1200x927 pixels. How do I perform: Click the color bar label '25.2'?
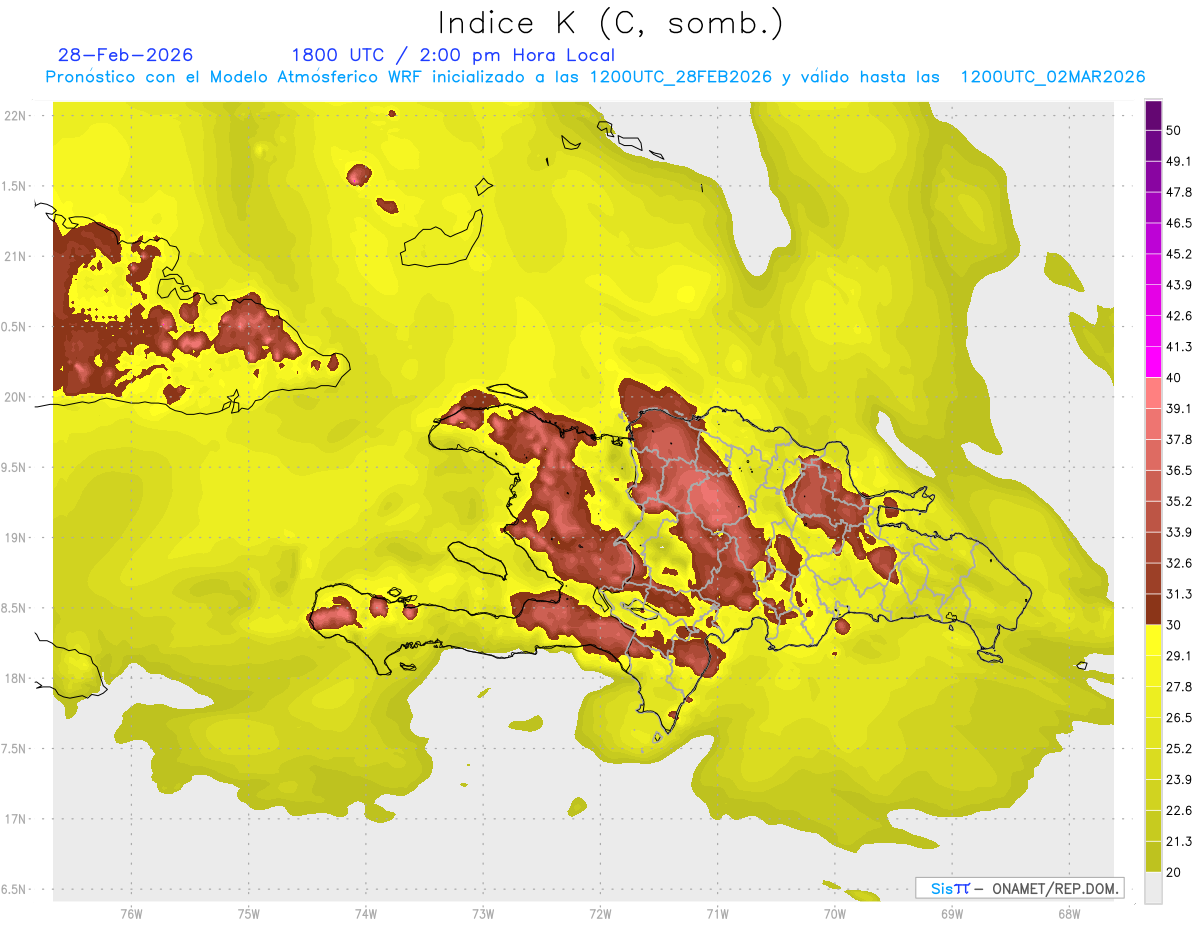pos(1179,748)
